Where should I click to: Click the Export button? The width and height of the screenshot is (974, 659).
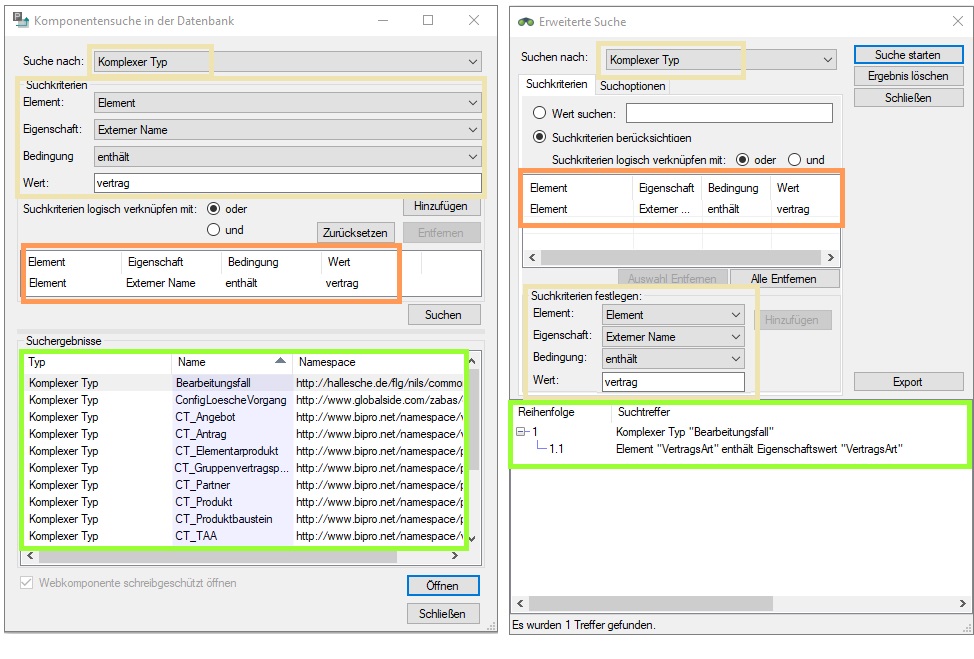pyautogui.click(x=908, y=382)
